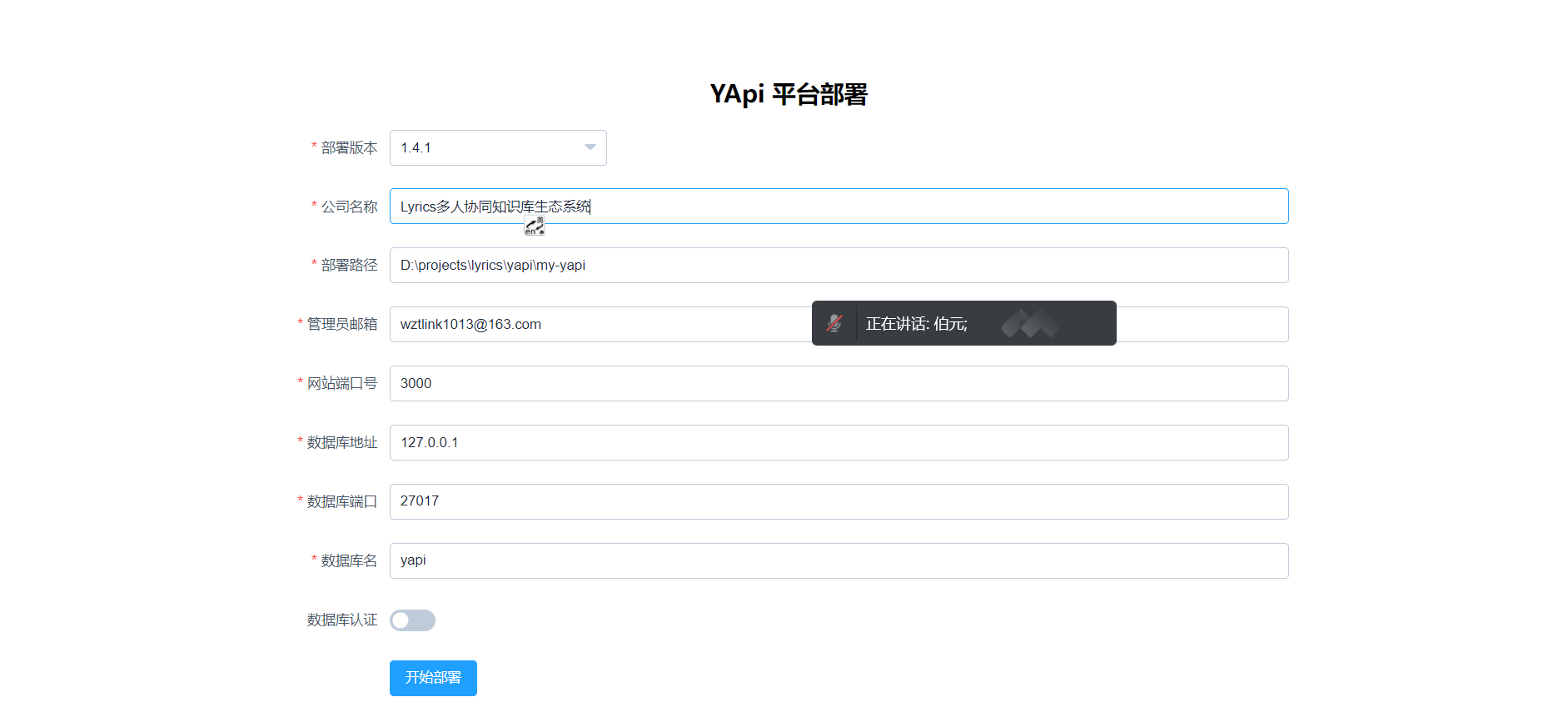Click the muted microphone icon in overlay
Screen dimensions: 1568x717
[834, 323]
